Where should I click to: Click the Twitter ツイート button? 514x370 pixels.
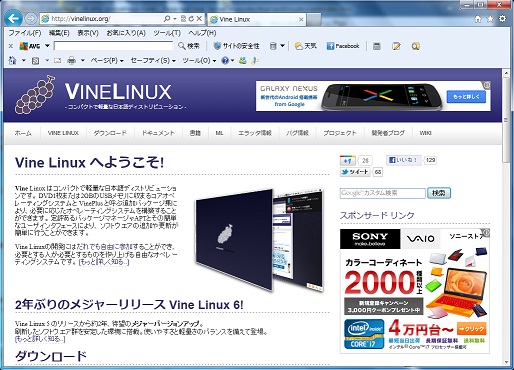pos(355,172)
